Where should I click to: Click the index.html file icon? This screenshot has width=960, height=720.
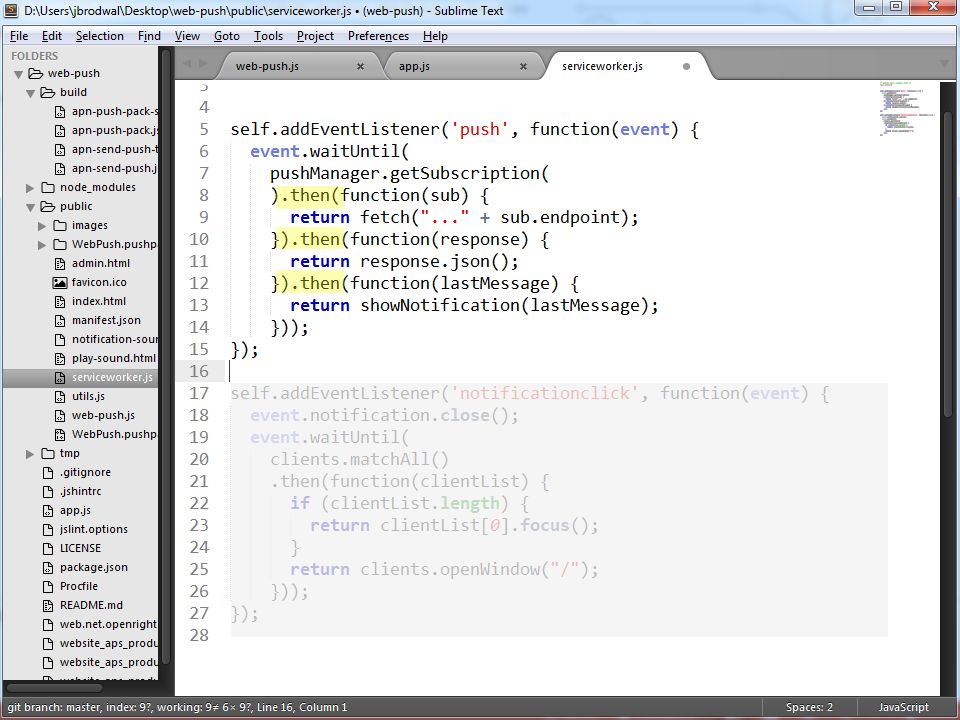click(60, 301)
